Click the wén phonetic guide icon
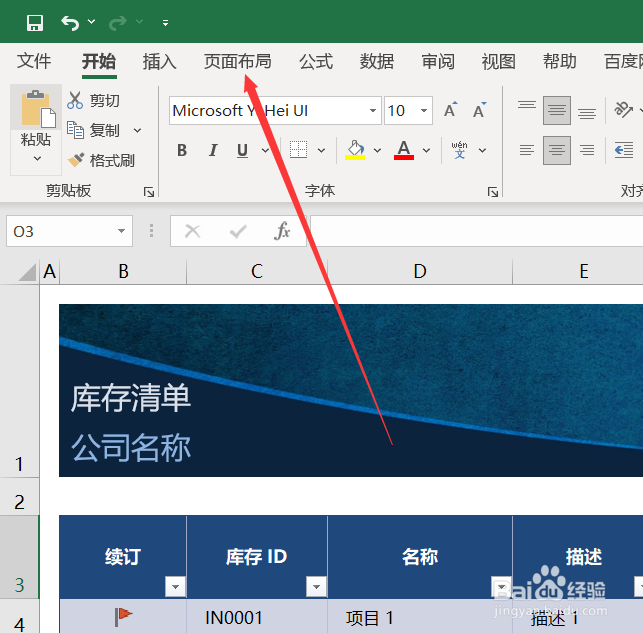Screen dimensions: 643x633 click(459, 150)
